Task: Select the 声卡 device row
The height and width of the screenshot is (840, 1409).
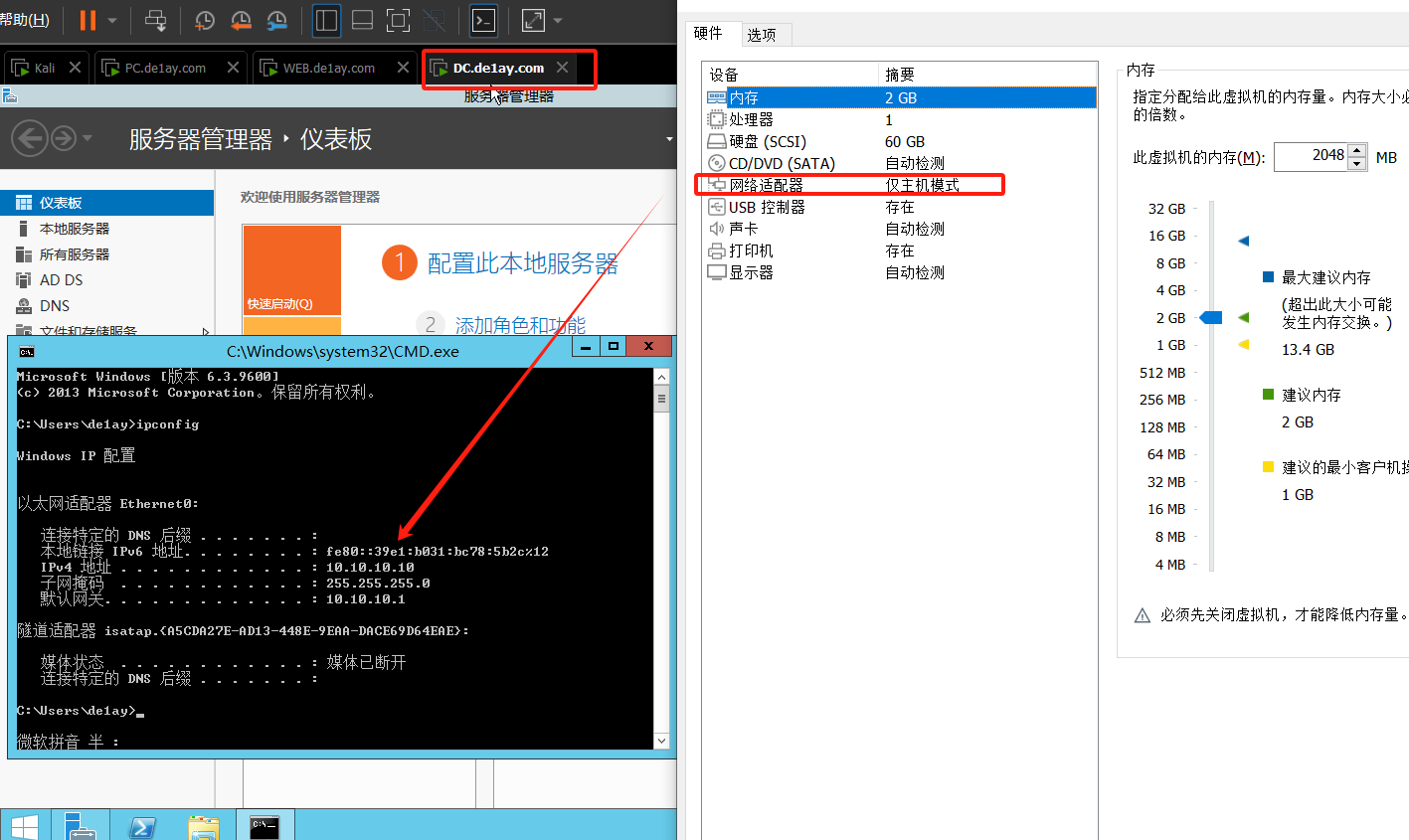Action: click(x=901, y=229)
